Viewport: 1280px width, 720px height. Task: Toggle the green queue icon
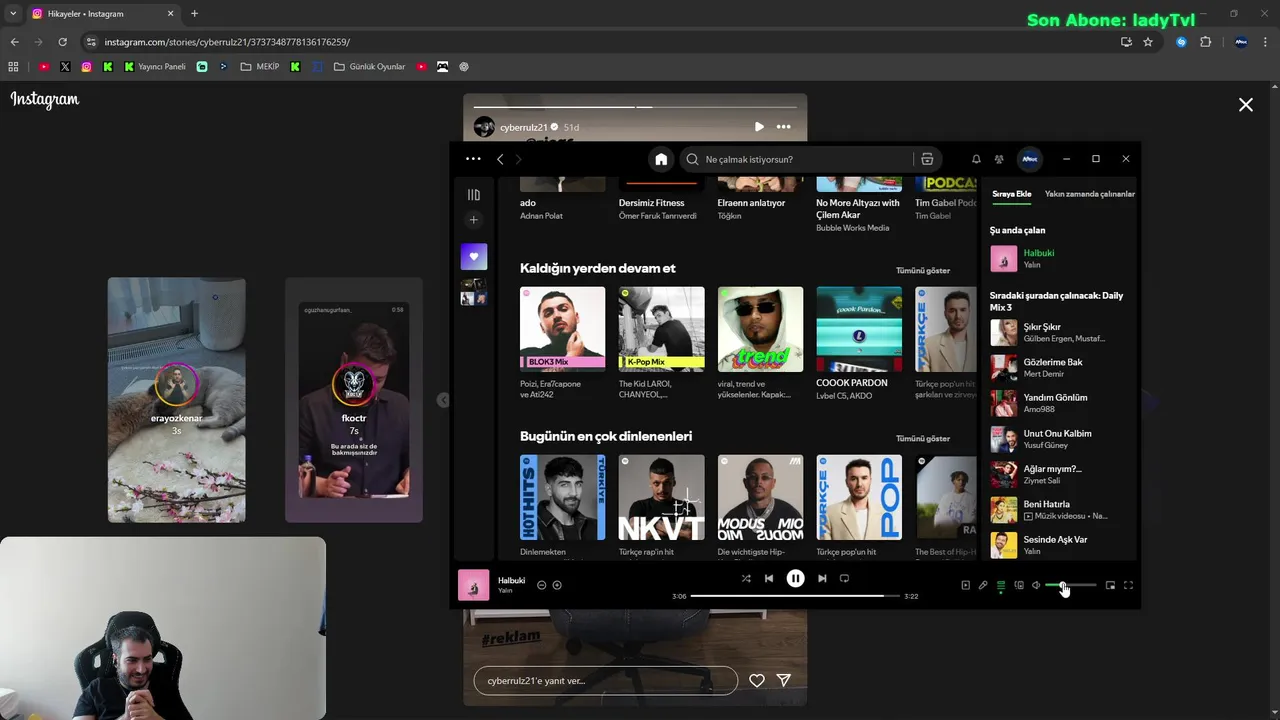pos(1001,585)
